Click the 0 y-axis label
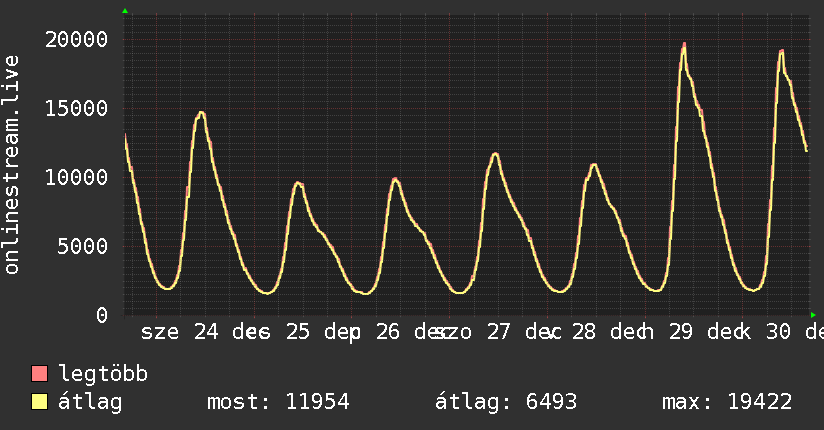This screenshot has height=430, width=824. coord(102,315)
